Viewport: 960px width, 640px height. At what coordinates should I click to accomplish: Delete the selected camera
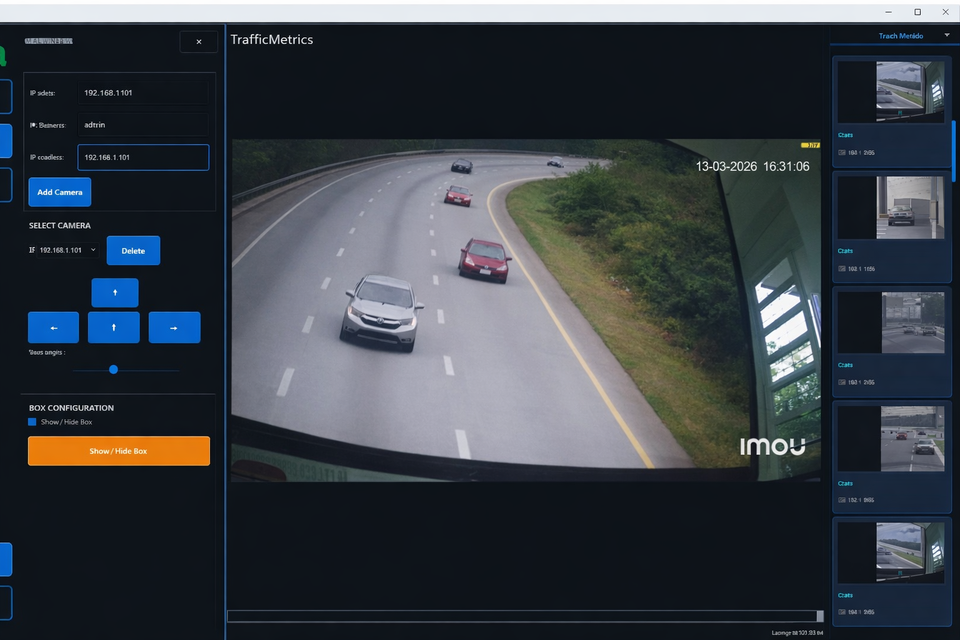[x=133, y=250]
